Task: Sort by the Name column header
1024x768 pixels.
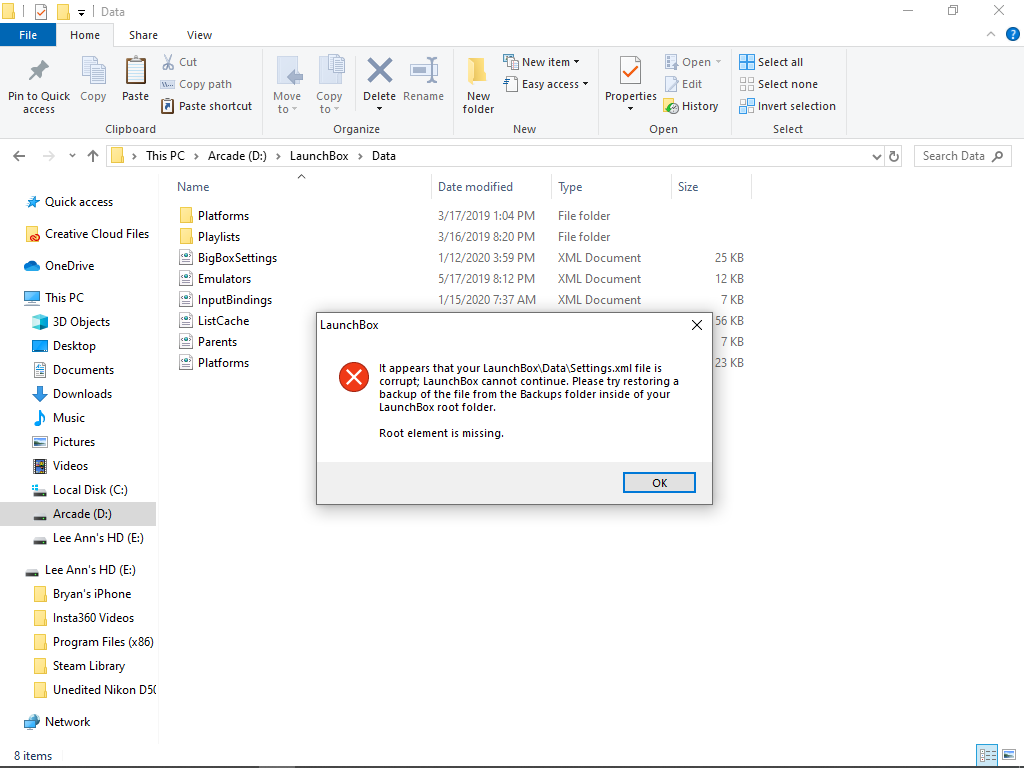Action: [193, 187]
